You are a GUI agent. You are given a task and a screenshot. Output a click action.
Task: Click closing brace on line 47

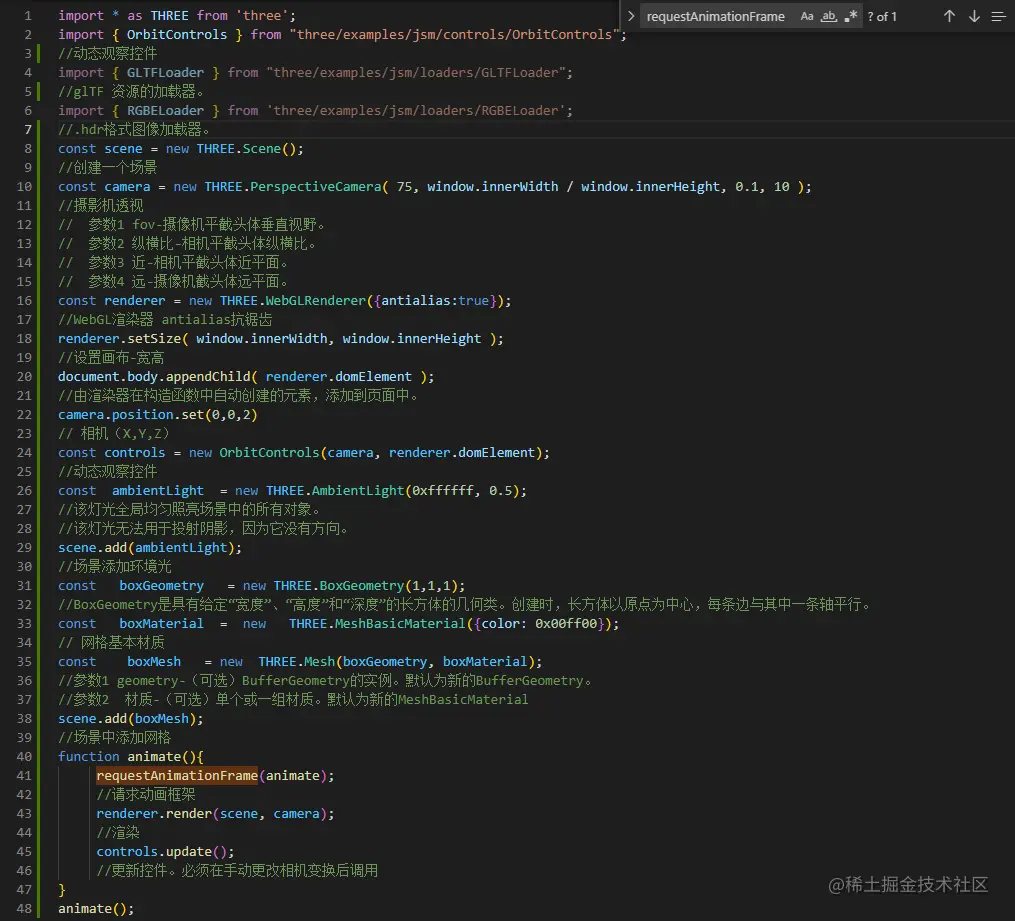61,890
